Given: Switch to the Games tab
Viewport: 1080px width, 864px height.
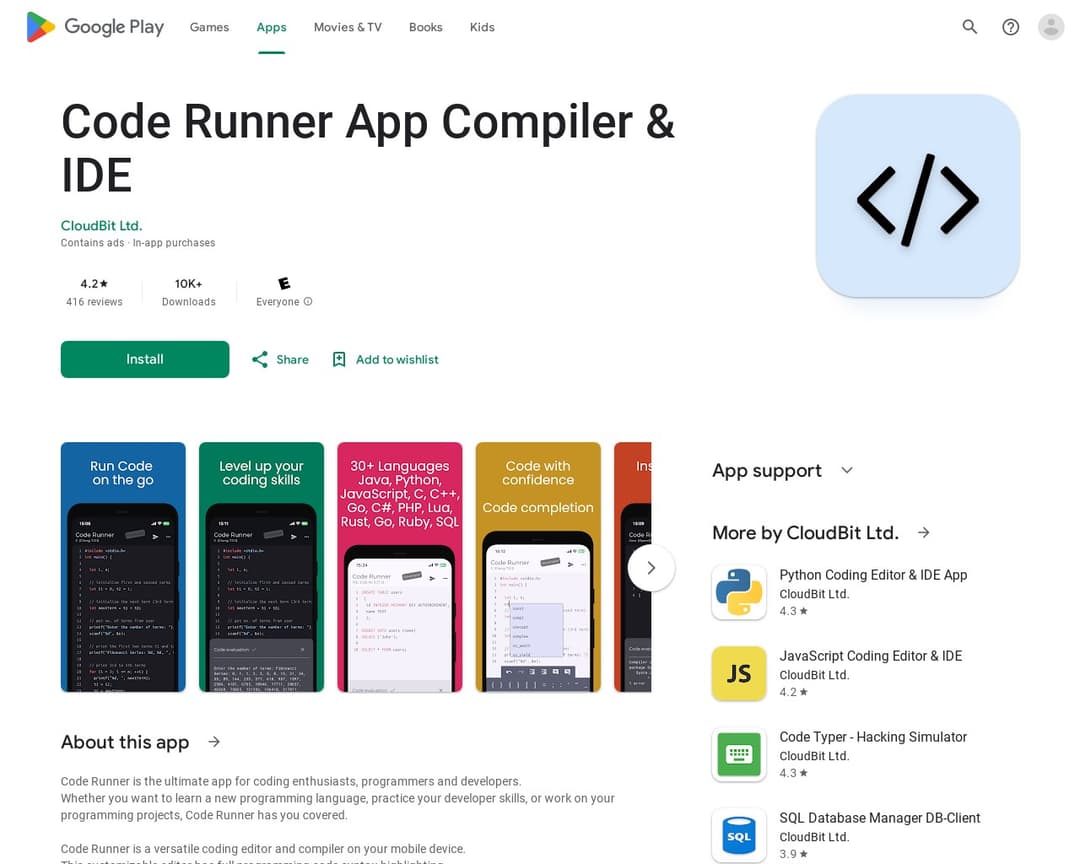Looking at the screenshot, I should tap(209, 27).
